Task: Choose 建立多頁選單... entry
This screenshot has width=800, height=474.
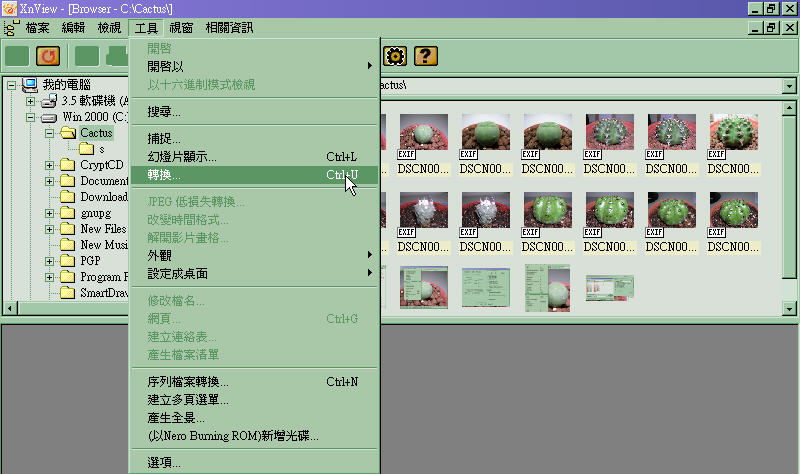Action: [x=255, y=400]
